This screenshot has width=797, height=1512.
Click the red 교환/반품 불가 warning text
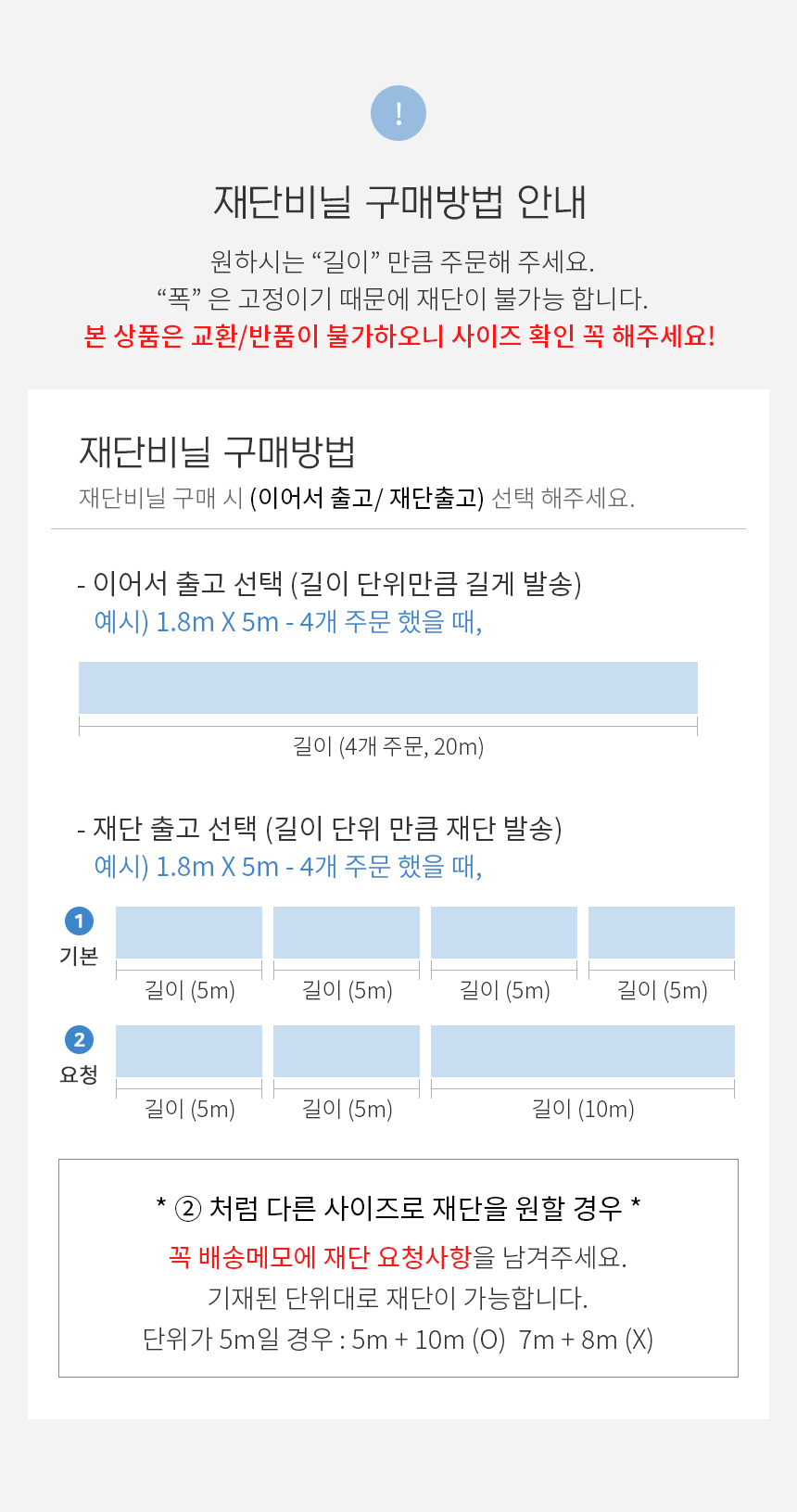pyautogui.click(x=398, y=336)
